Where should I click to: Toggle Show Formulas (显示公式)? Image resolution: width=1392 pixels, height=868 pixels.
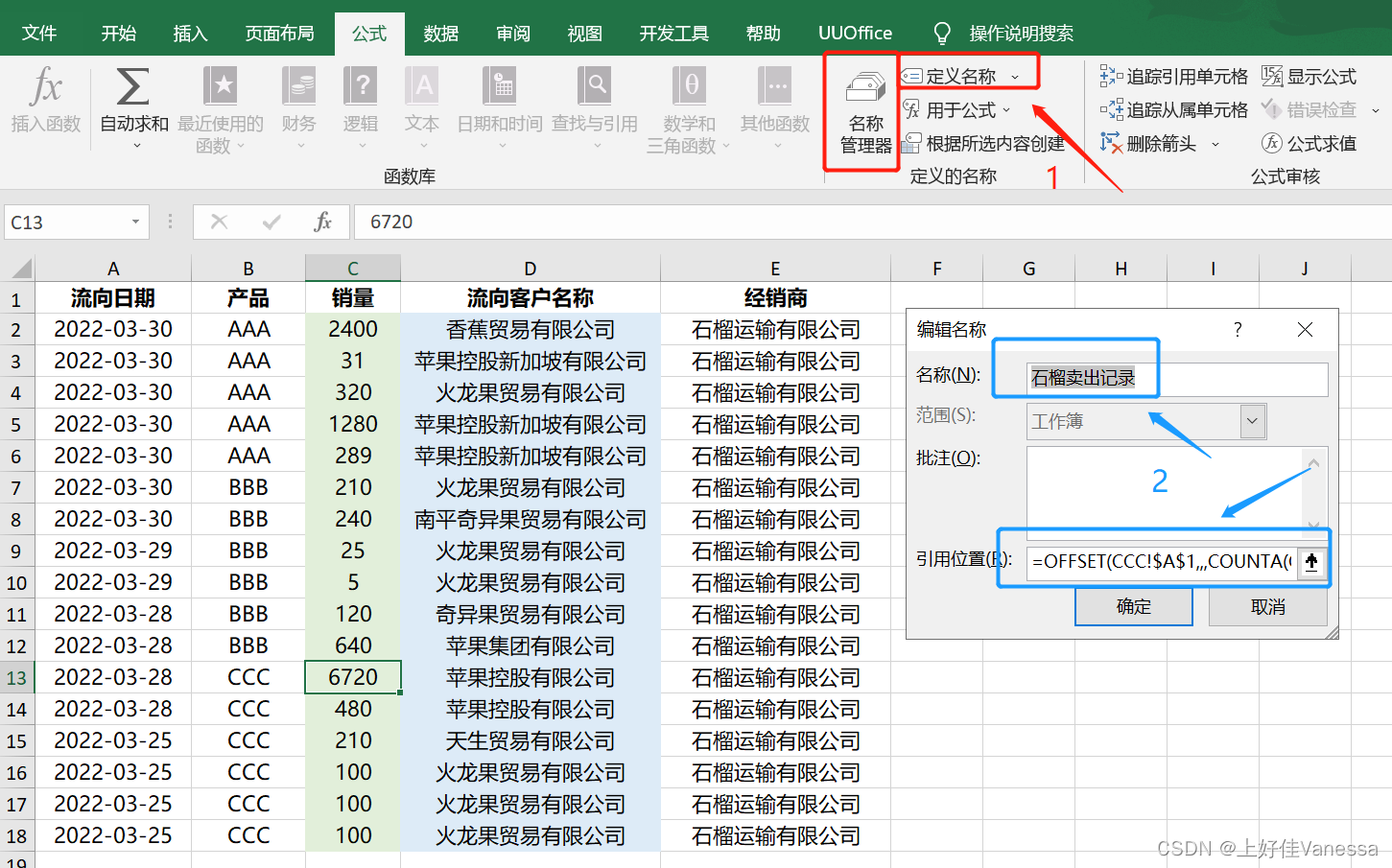click(x=1309, y=76)
